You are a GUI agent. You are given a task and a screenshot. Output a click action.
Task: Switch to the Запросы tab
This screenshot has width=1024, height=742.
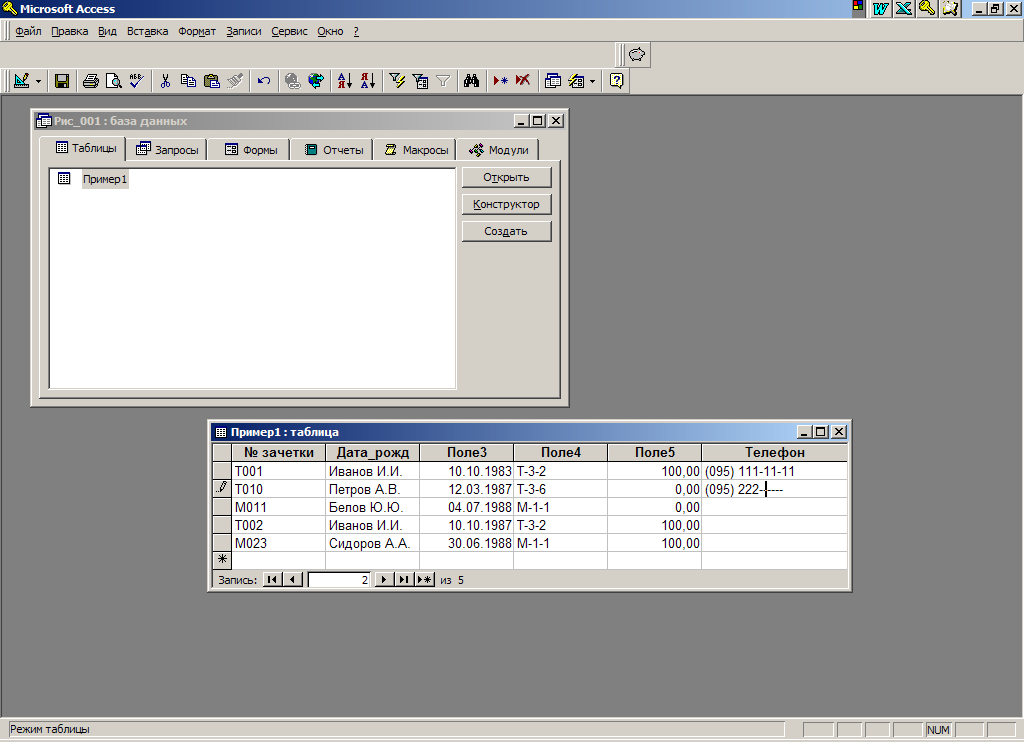(167, 150)
